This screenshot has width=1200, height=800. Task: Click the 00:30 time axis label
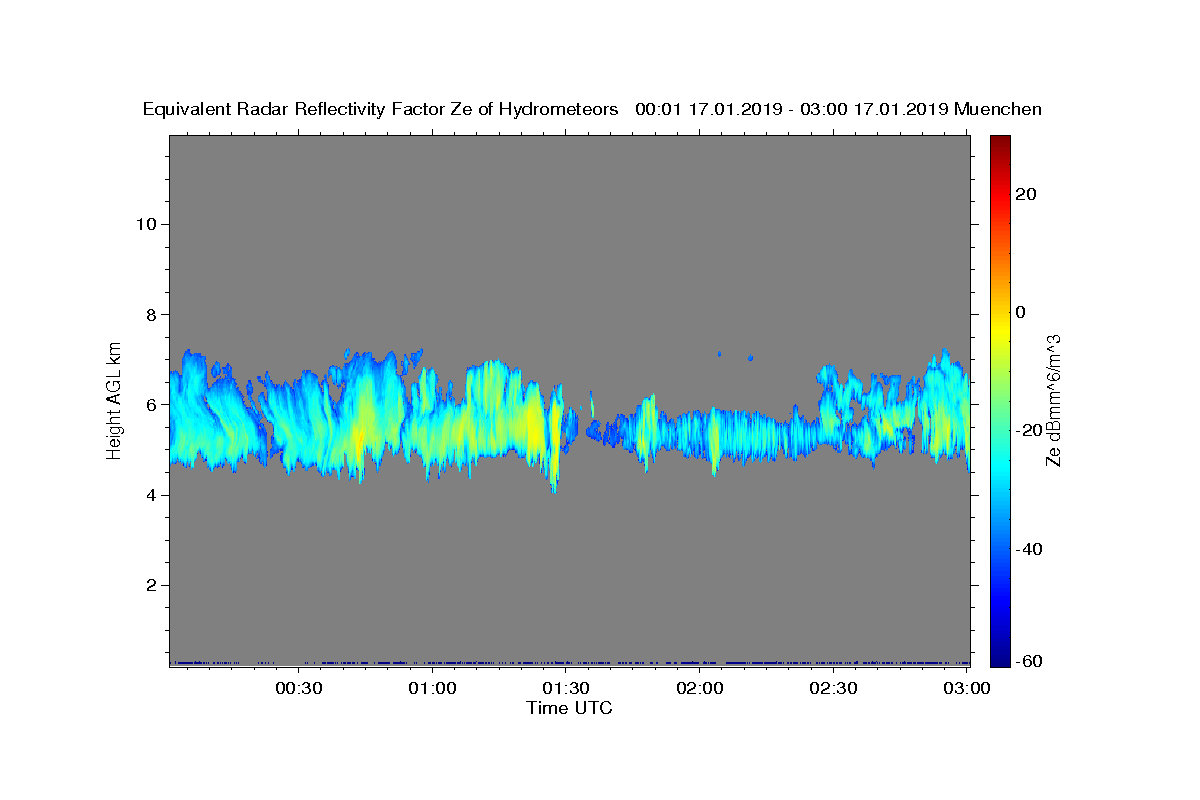299,688
